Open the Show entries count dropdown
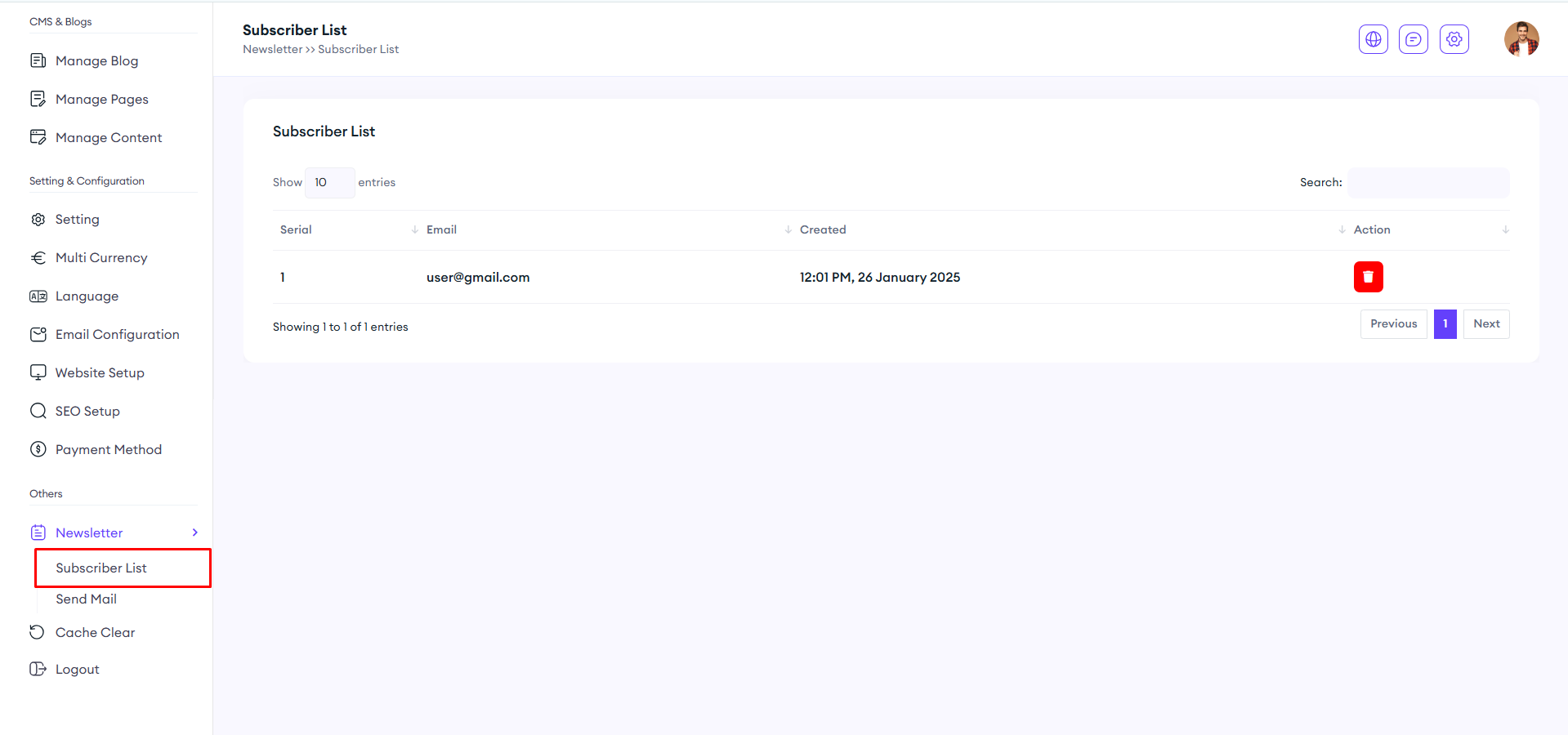Viewport: 1568px width, 735px height. point(329,182)
